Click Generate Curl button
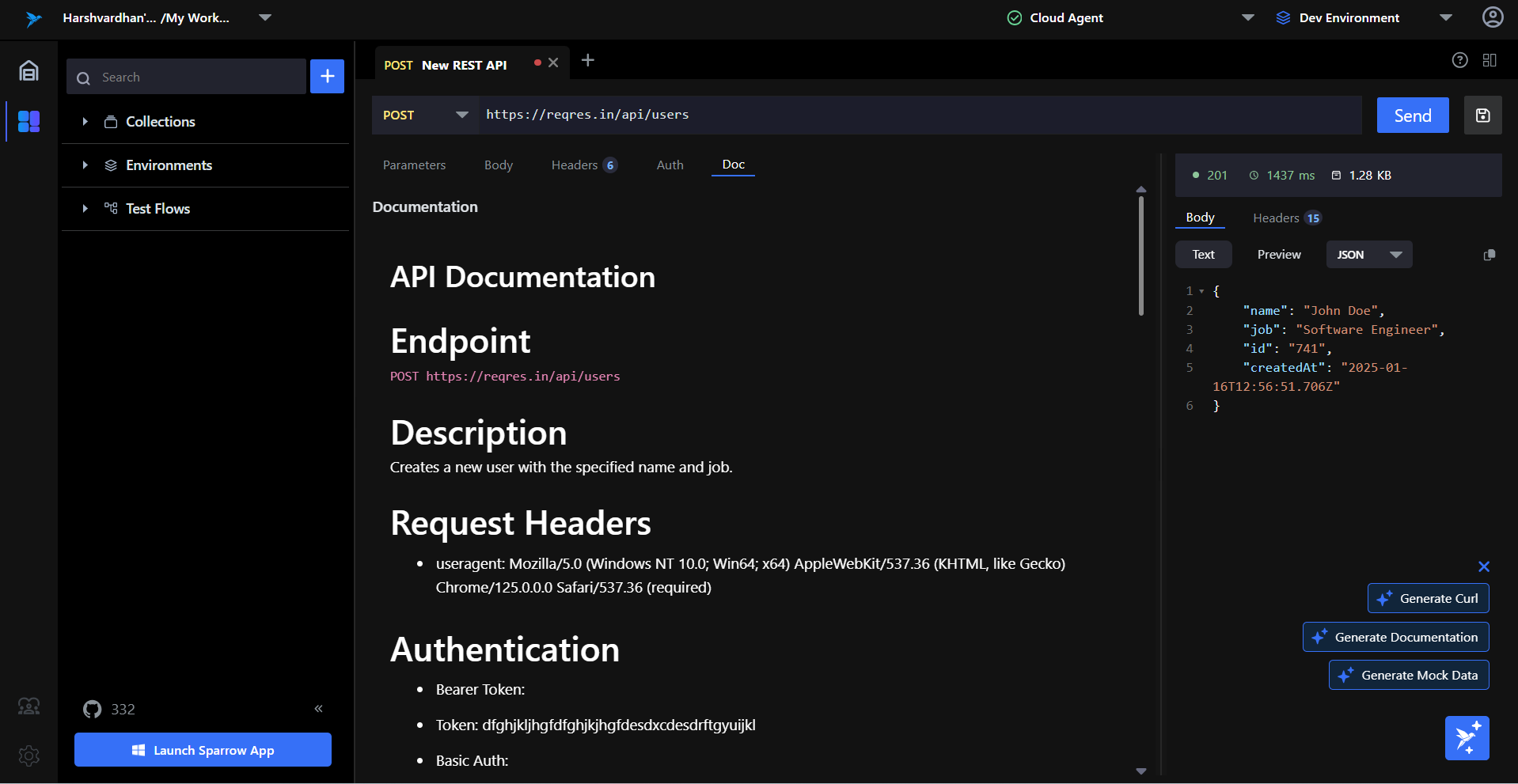 point(1428,598)
